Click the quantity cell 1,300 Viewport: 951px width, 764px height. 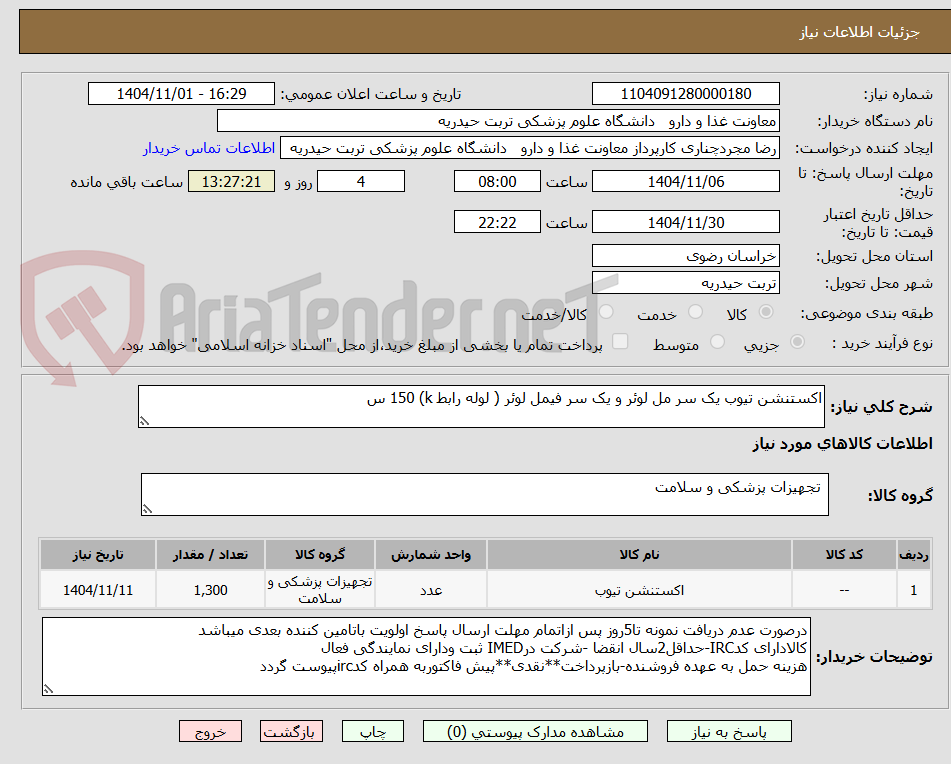pyautogui.click(x=210, y=590)
